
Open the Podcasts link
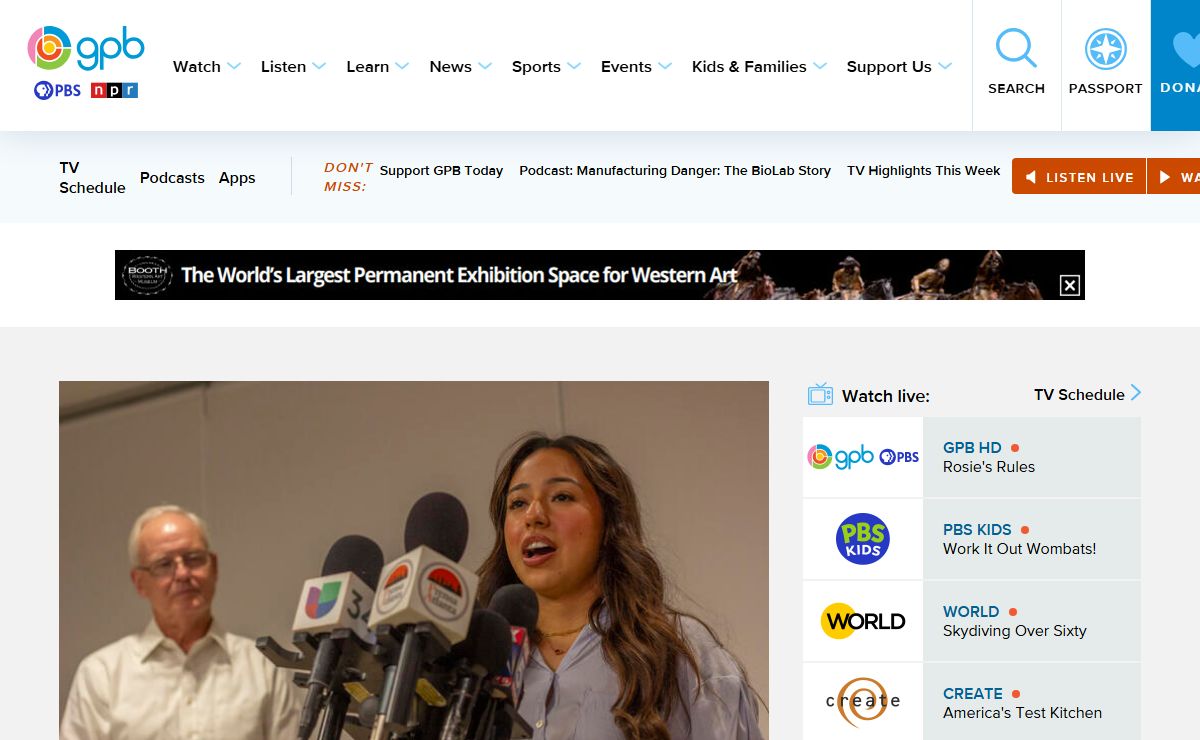coord(172,178)
